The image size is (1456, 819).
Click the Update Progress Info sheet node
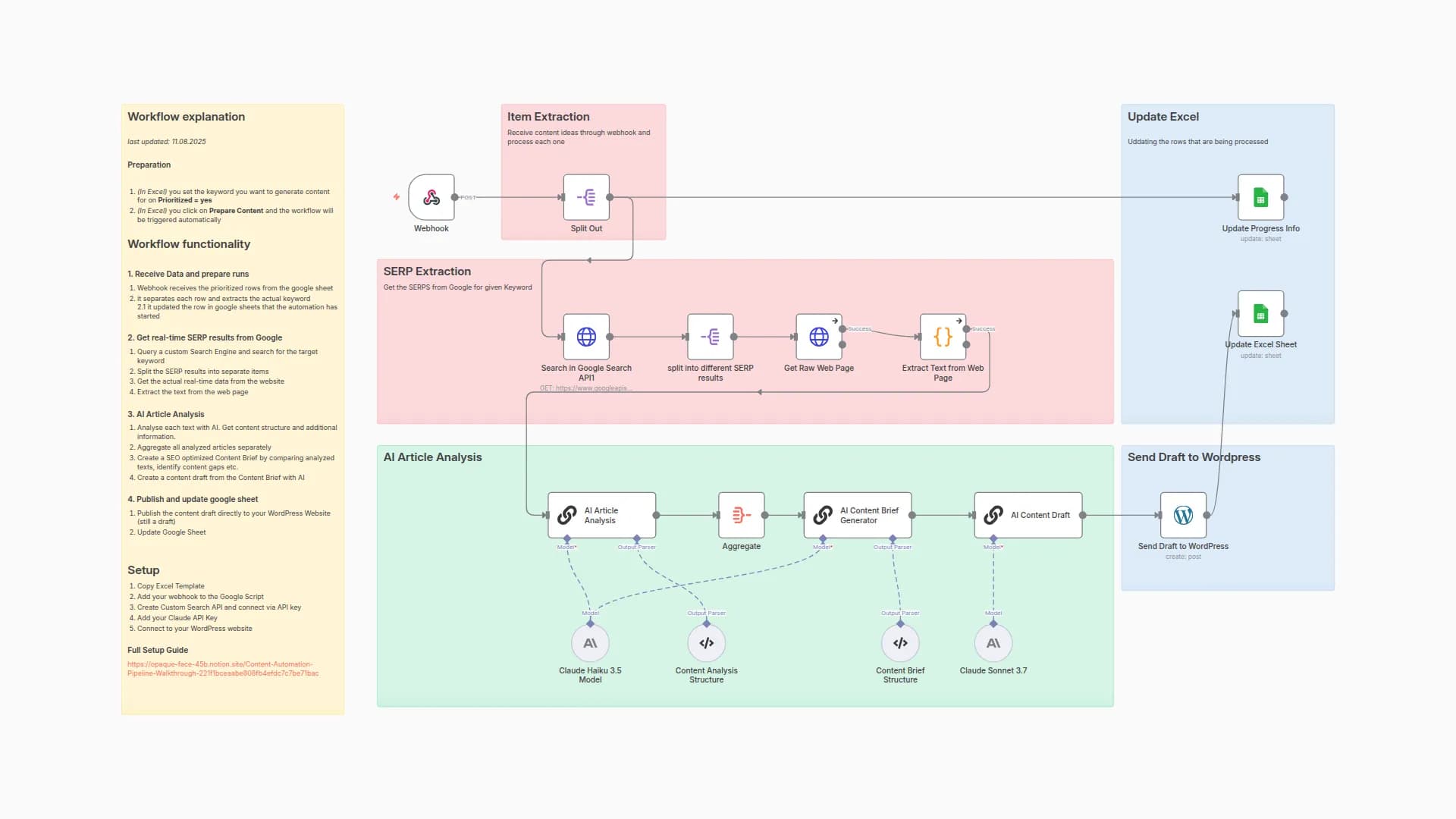point(1261,197)
